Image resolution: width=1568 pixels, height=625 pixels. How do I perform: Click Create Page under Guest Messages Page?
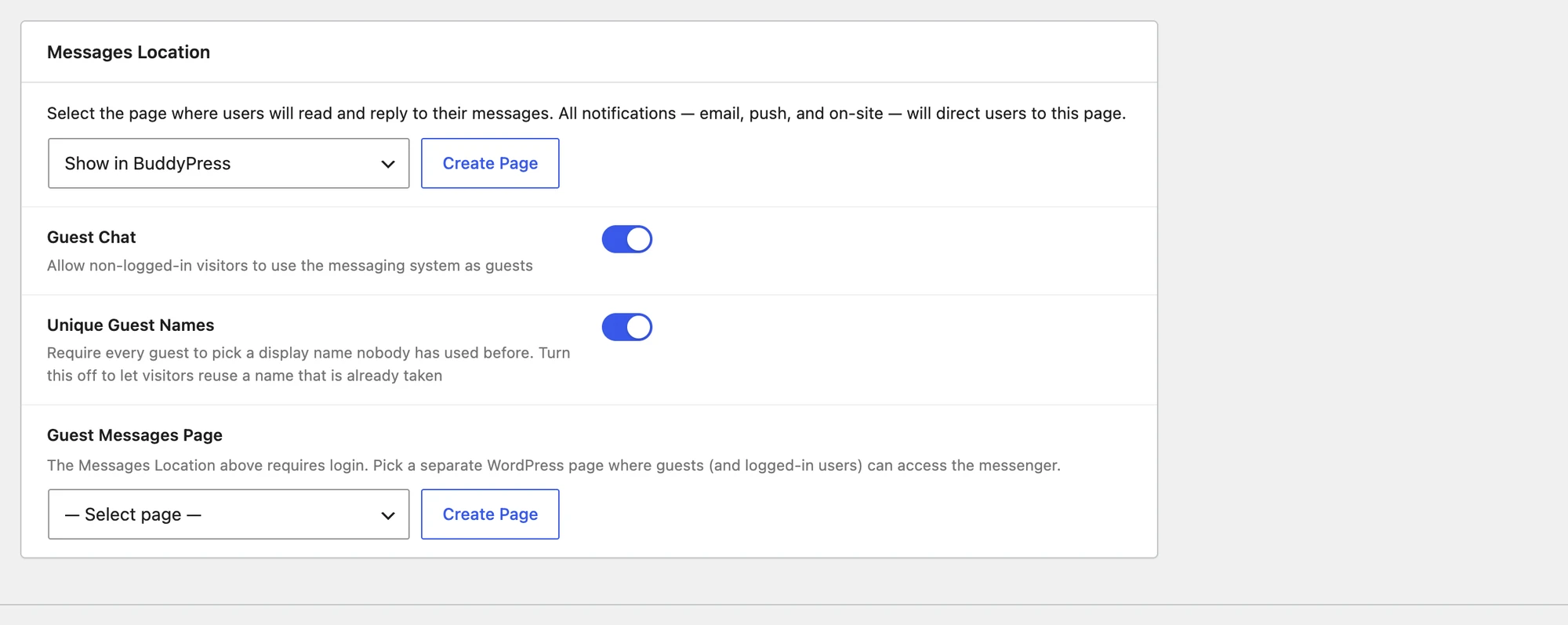click(x=490, y=514)
